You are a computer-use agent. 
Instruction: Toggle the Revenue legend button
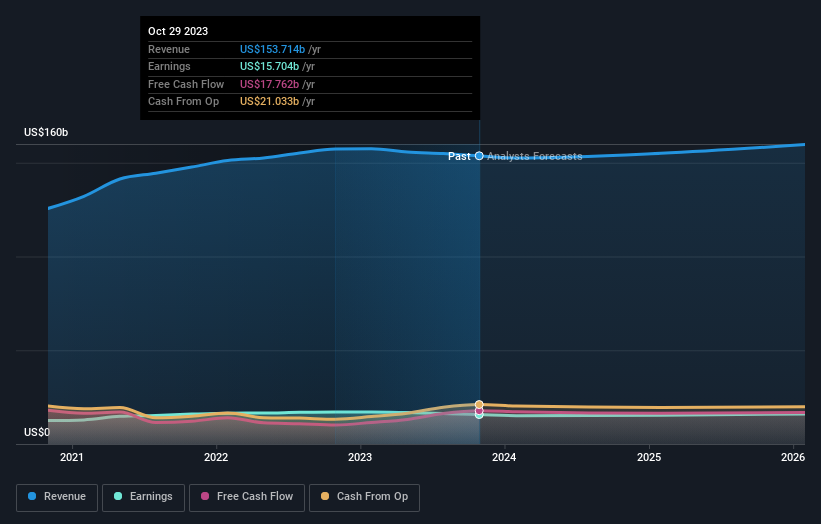[57, 497]
